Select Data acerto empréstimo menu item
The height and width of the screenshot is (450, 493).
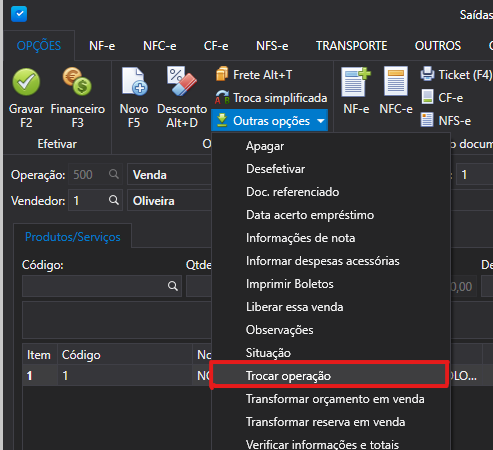point(331,215)
